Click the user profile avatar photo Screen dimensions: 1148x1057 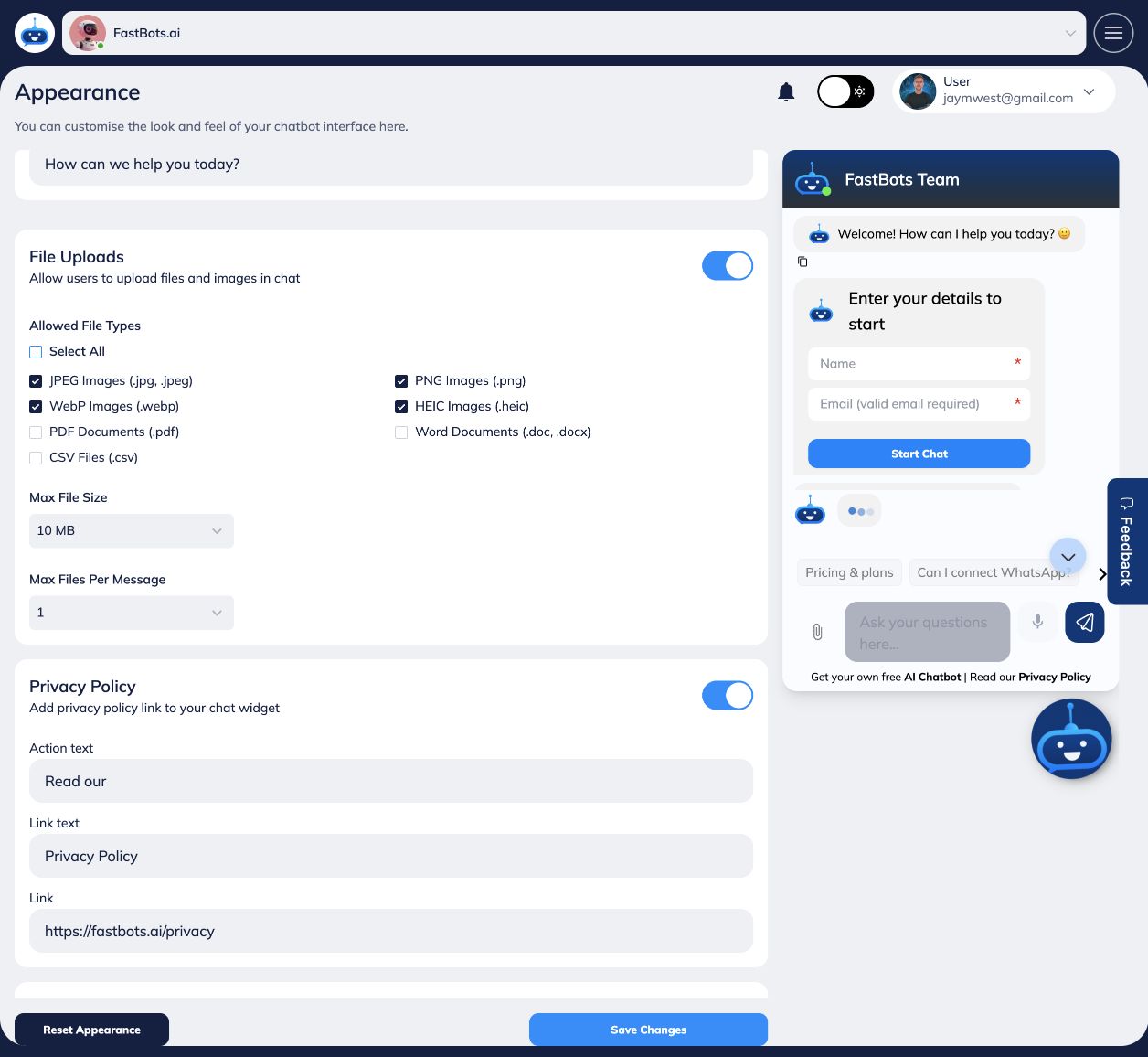[918, 91]
